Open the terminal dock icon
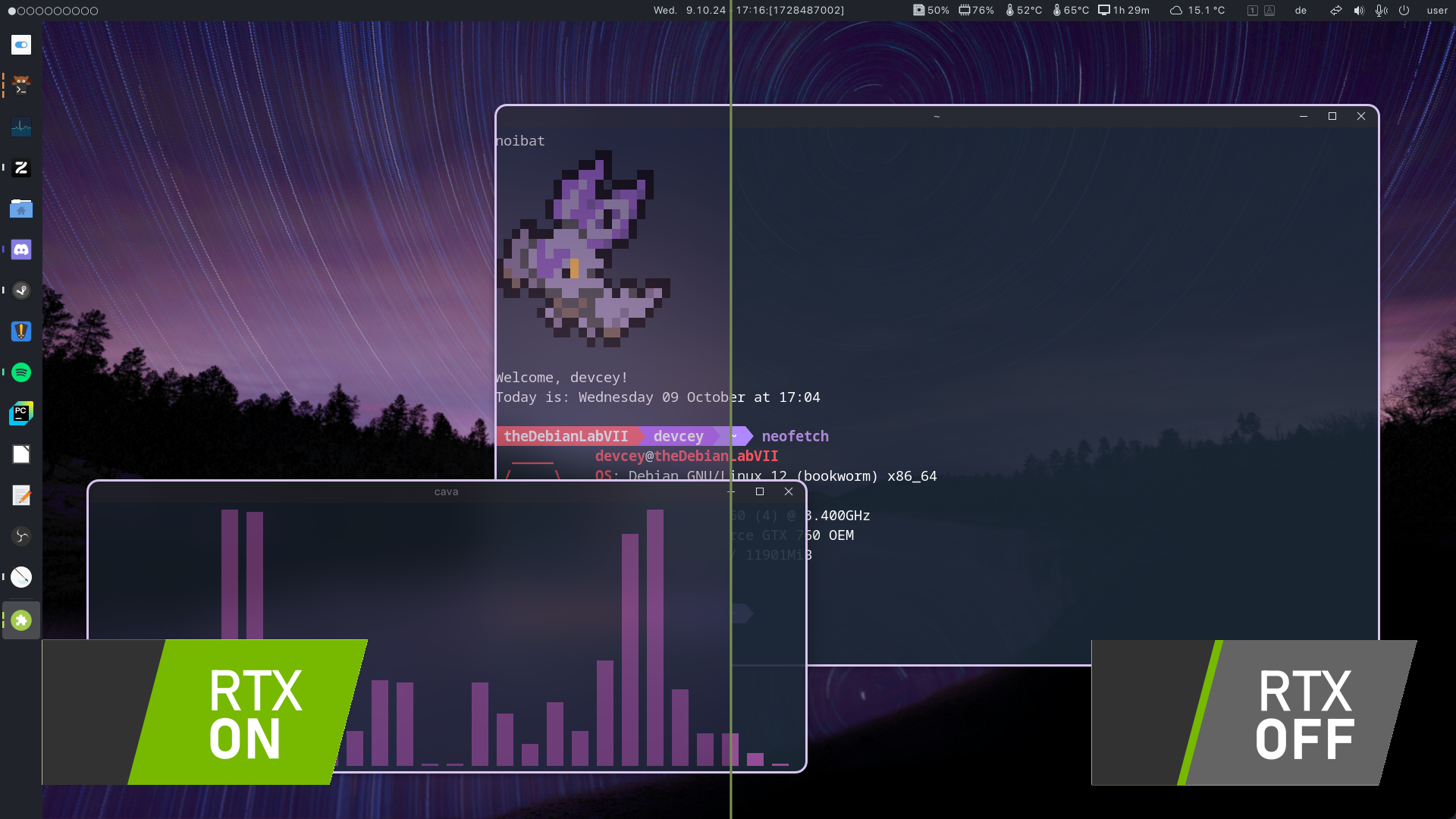The width and height of the screenshot is (1456, 819). pyautogui.click(x=21, y=86)
